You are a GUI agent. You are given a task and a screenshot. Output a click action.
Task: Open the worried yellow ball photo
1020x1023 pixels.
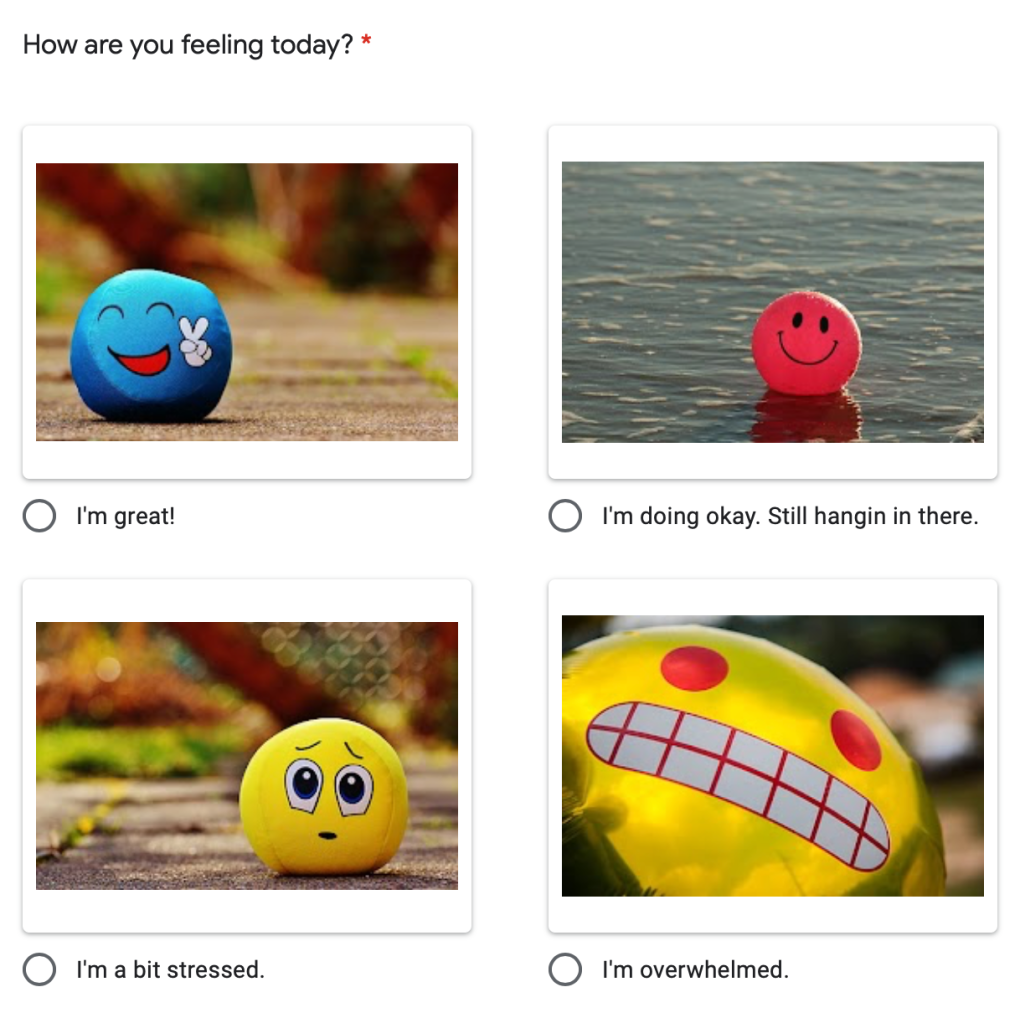pyautogui.click(x=247, y=756)
